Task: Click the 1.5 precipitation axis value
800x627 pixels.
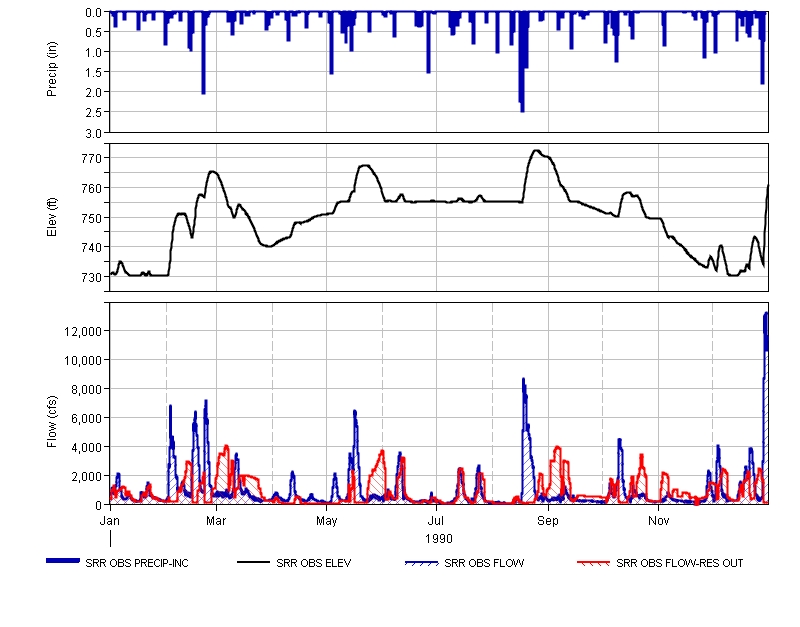Action: tap(93, 72)
